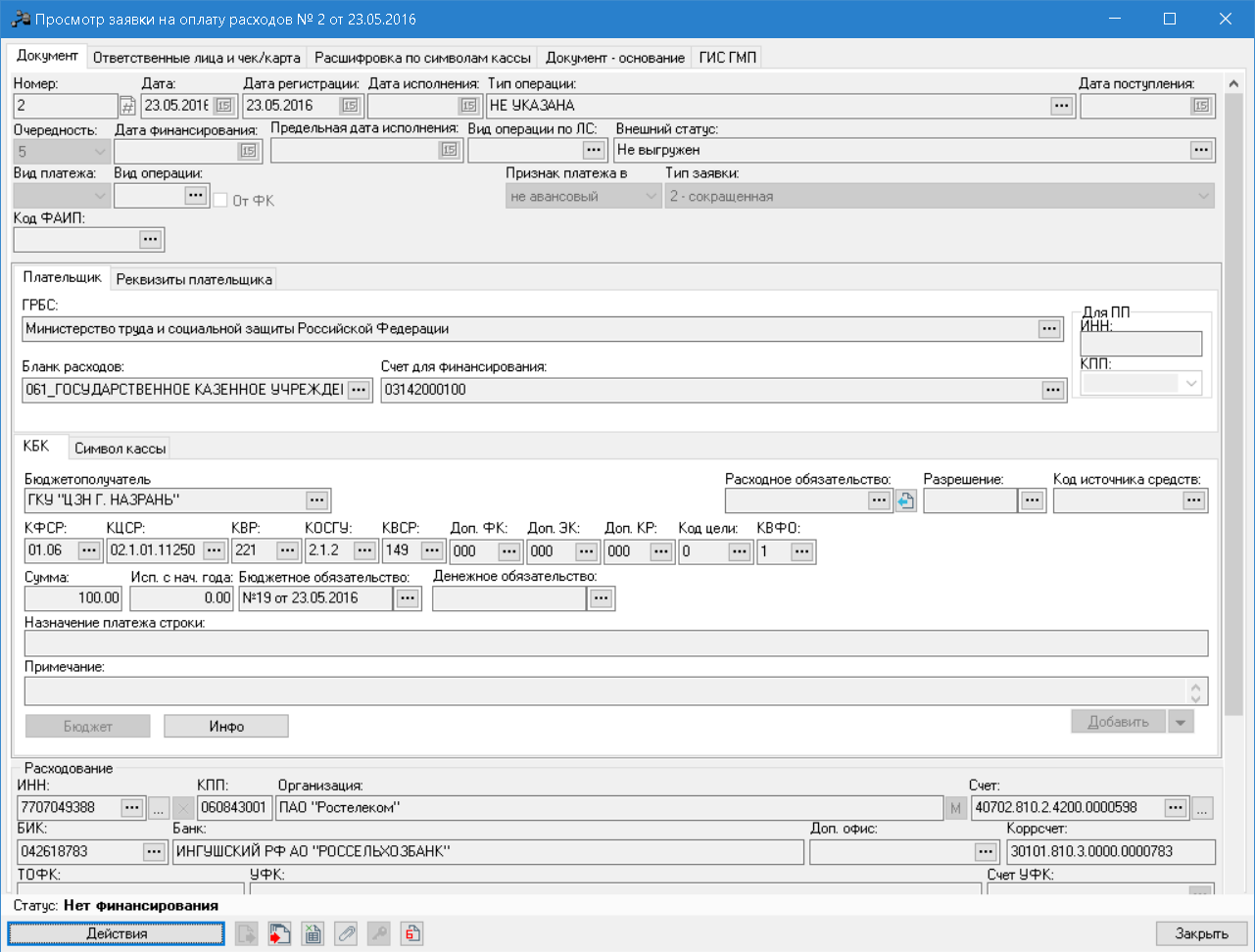Open the Признак платежа dropdown

[x=651, y=196]
